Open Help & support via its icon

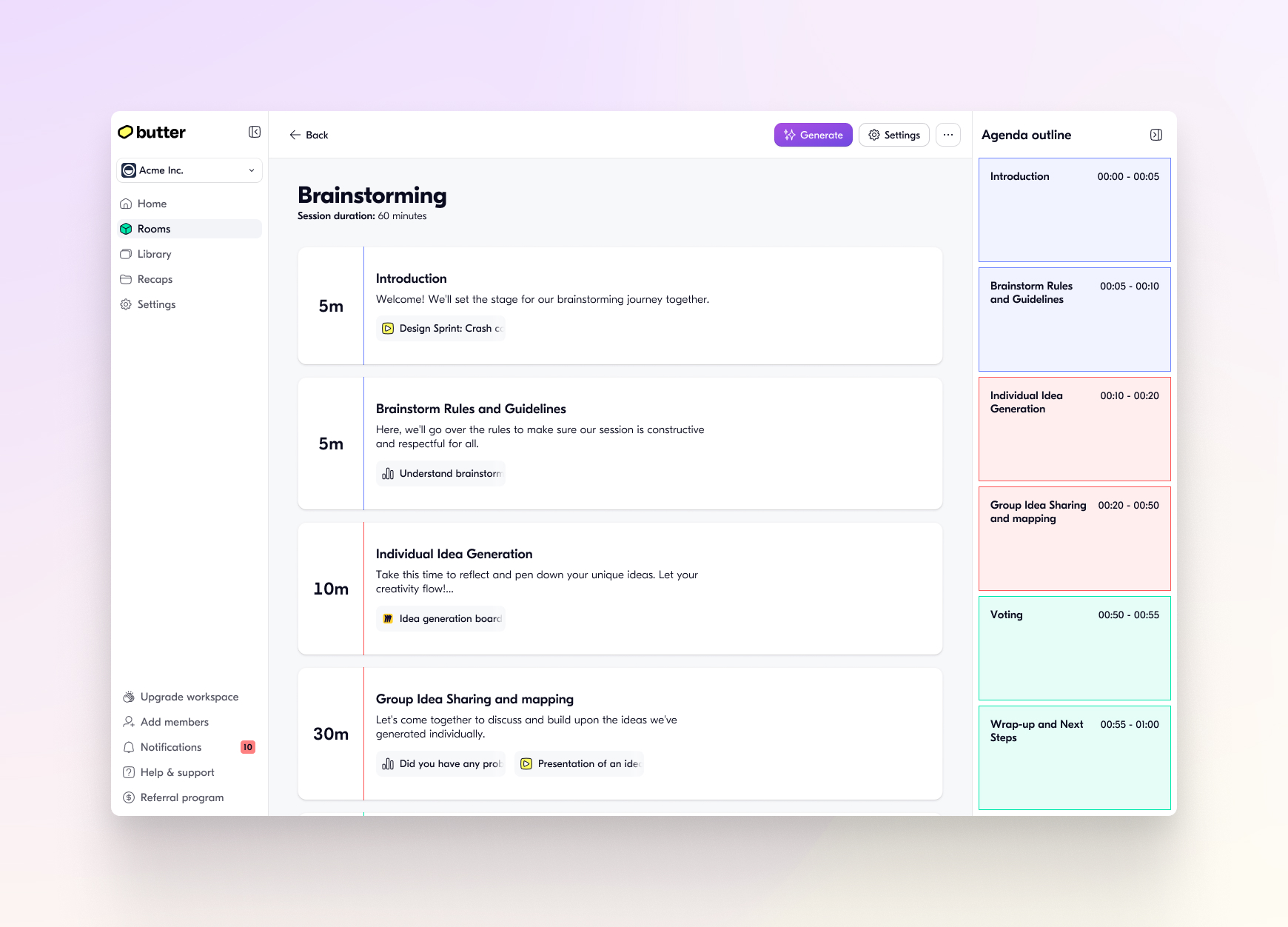click(x=127, y=772)
